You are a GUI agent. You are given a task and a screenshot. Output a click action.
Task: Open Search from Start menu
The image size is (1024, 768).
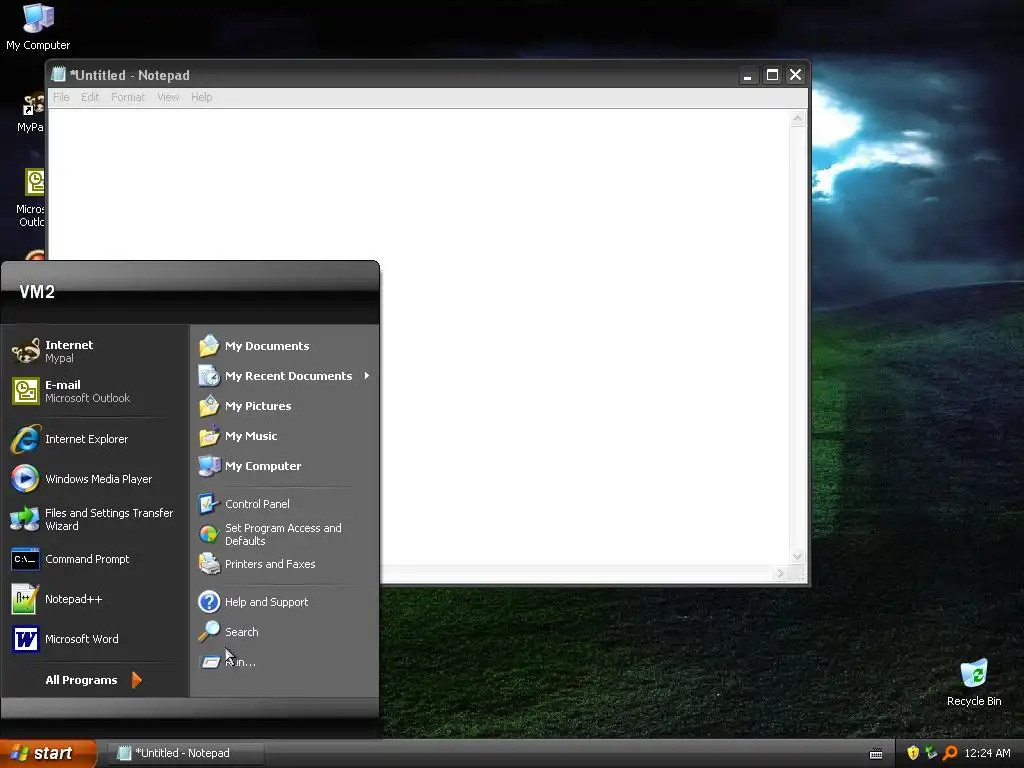point(284,632)
